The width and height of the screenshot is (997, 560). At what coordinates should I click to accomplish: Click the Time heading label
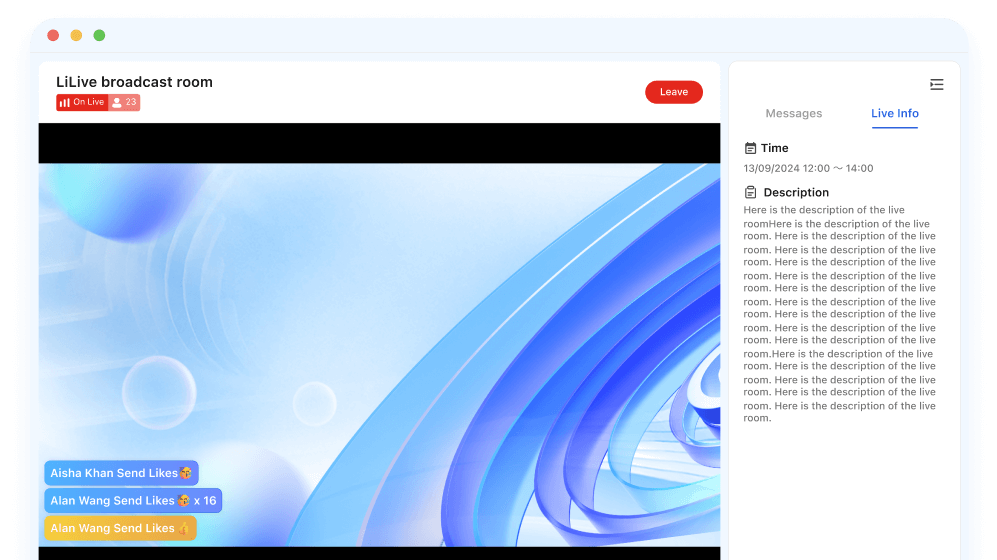(774, 148)
